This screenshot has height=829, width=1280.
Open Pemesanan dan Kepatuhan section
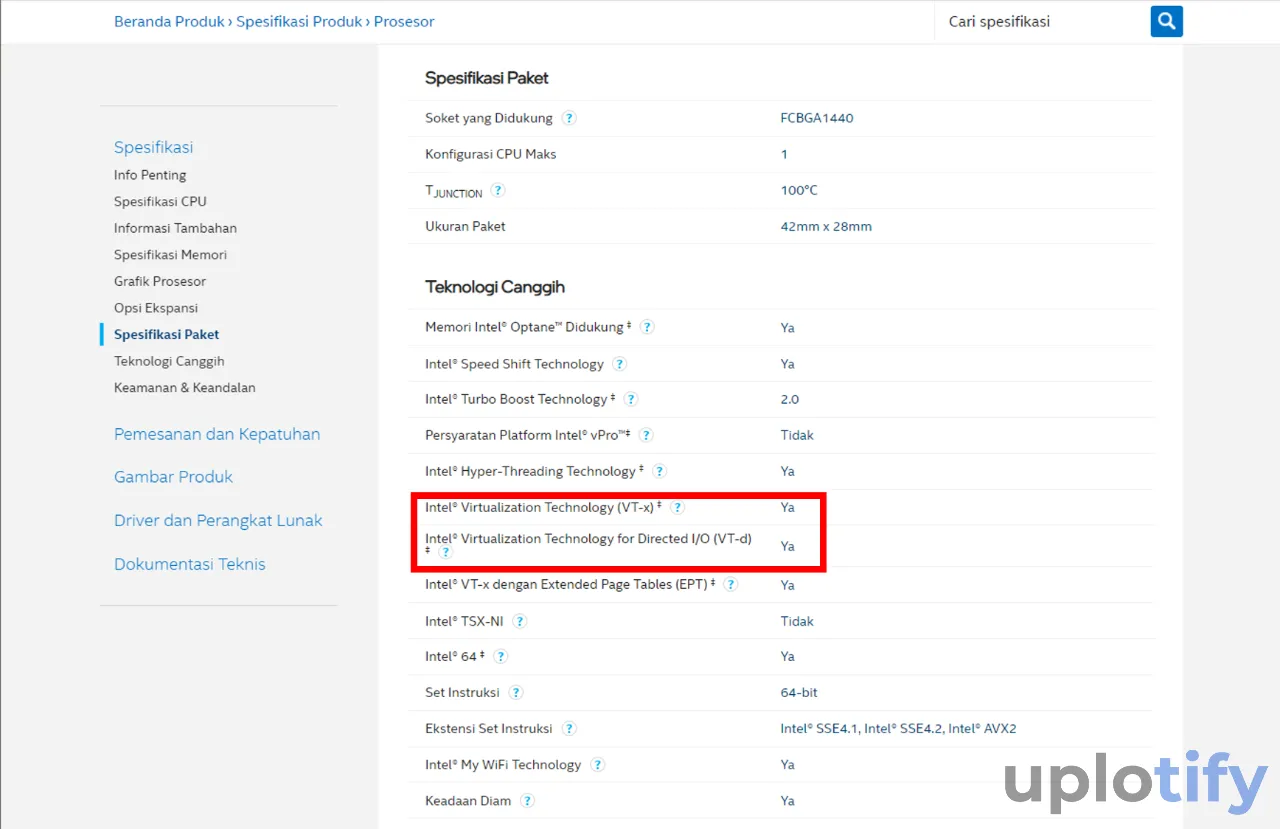(x=217, y=434)
